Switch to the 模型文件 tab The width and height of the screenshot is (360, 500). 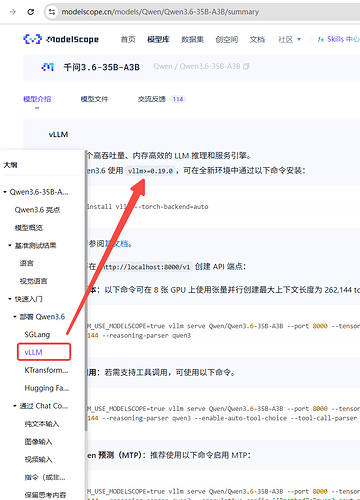click(94, 99)
